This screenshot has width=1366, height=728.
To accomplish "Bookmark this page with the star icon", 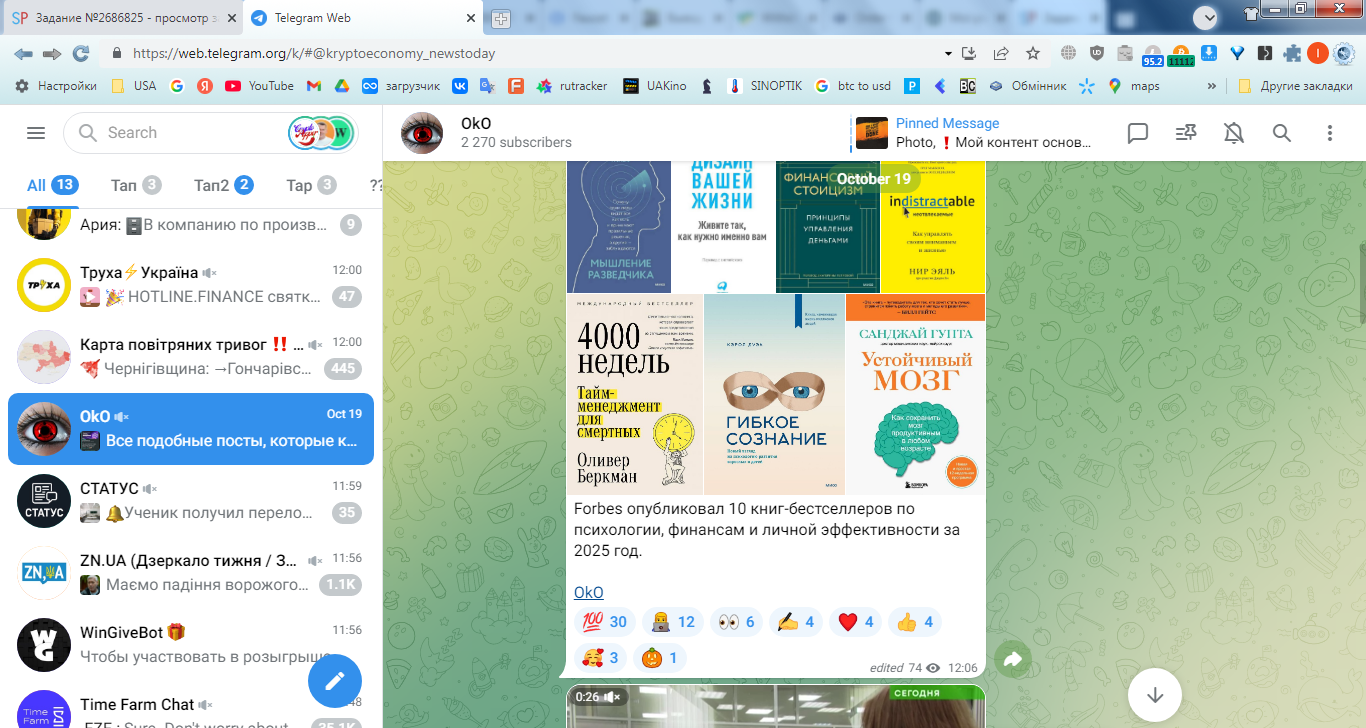I will coord(1034,54).
